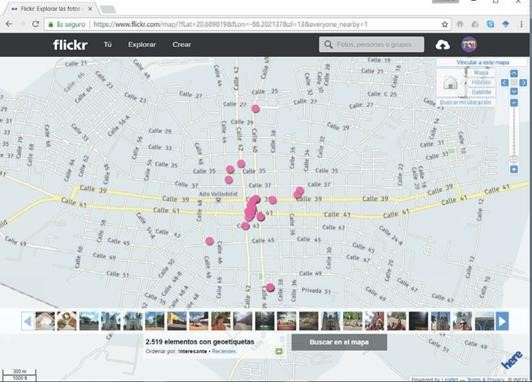Sort results by Interesante
Screen dimensions: 532x382
click(x=192, y=351)
